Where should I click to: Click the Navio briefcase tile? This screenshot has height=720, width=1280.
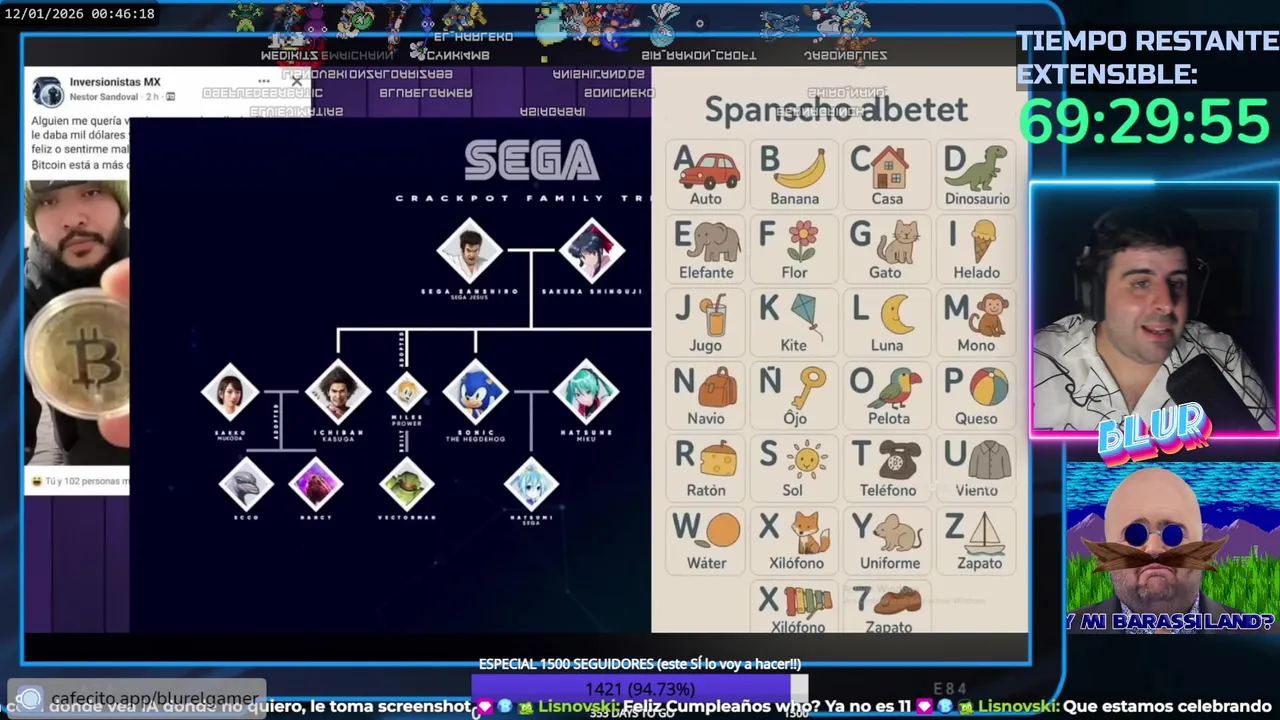click(705, 395)
